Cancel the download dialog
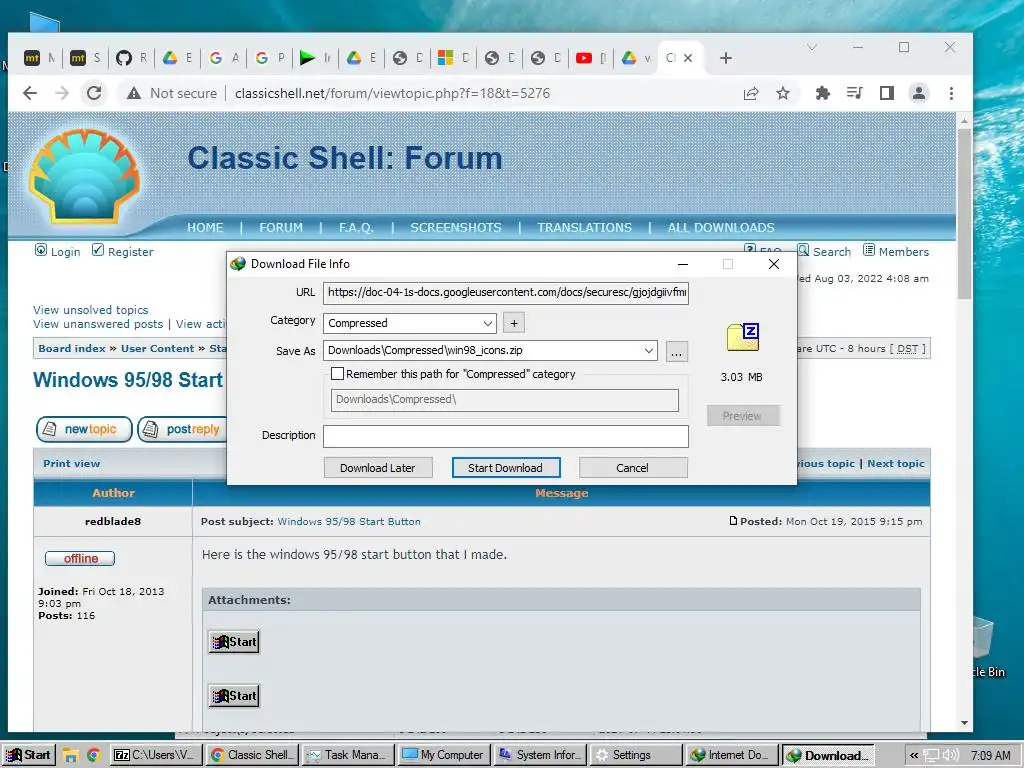 point(632,468)
